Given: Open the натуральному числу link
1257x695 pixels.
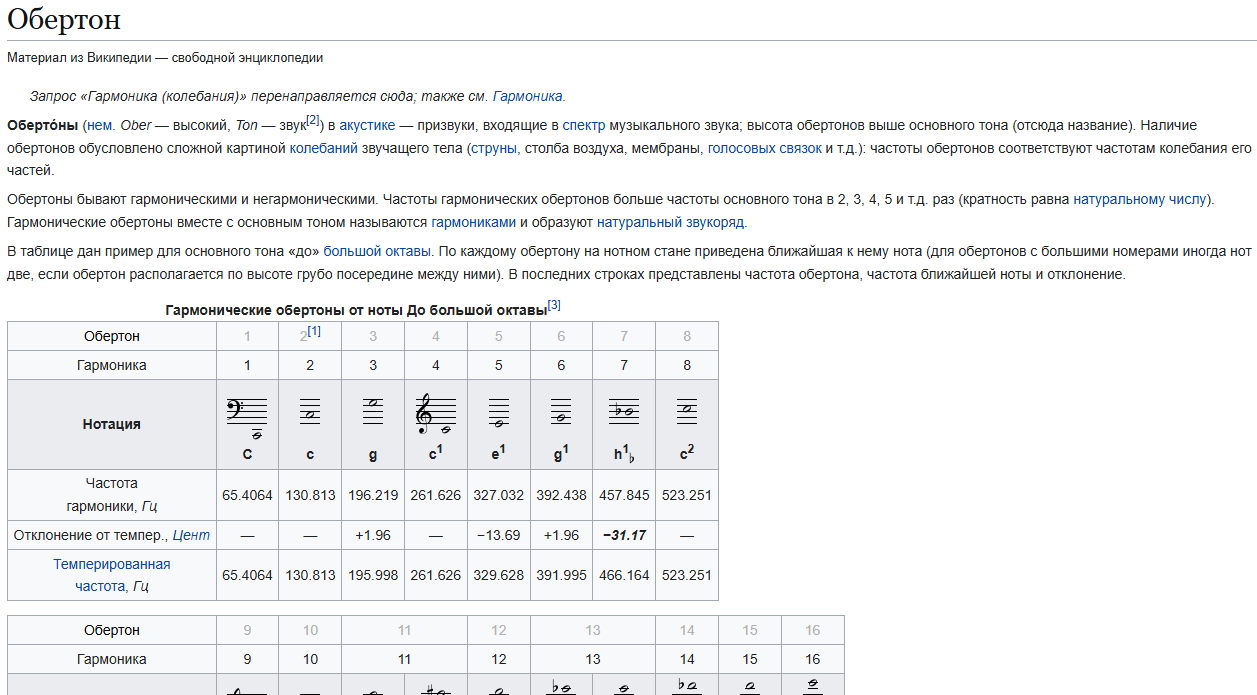Looking at the screenshot, I should point(1141,199).
